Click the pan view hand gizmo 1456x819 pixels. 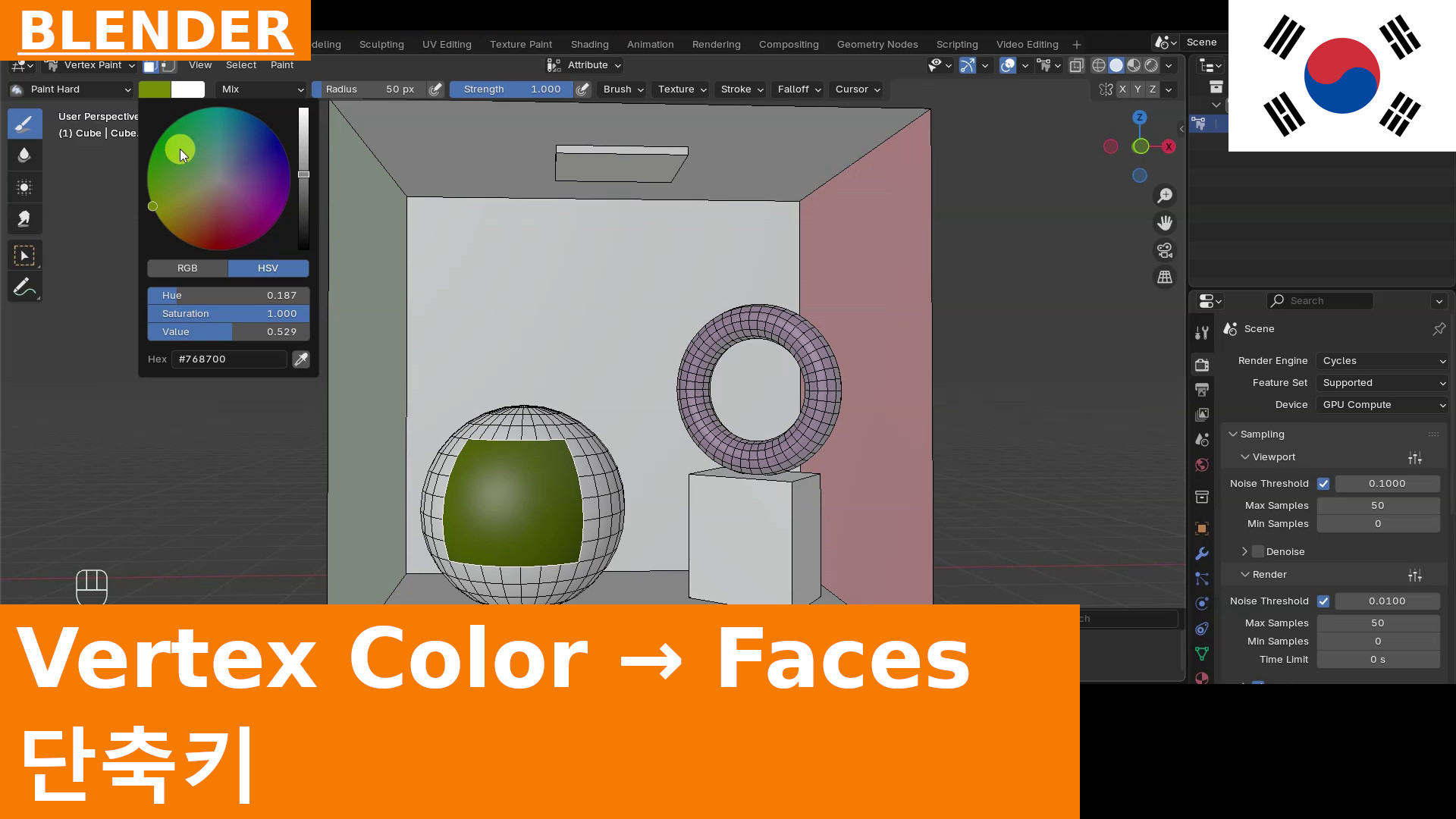[x=1165, y=223]
